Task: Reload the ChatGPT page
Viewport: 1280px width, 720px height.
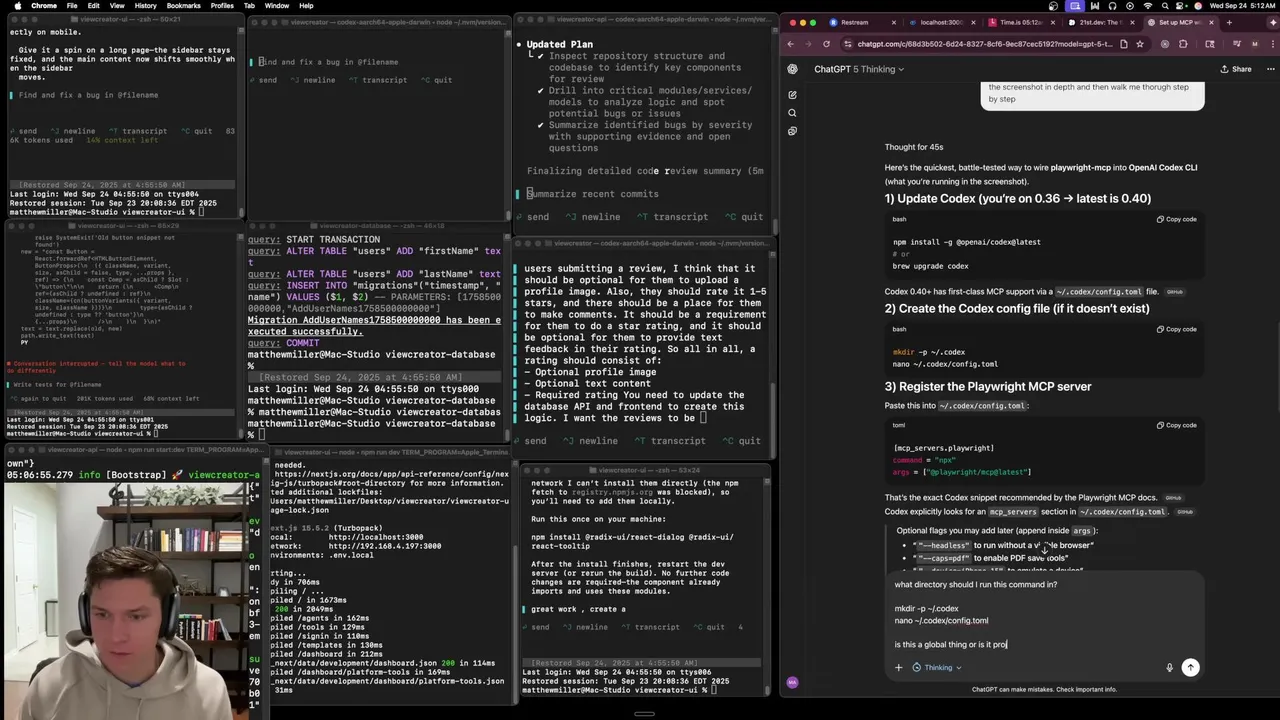Action: 826,44
